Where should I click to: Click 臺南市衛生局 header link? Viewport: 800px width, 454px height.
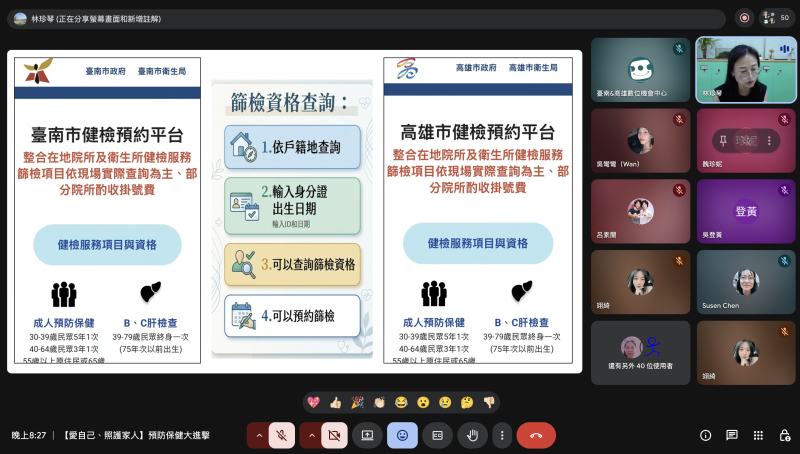point(162,71)
